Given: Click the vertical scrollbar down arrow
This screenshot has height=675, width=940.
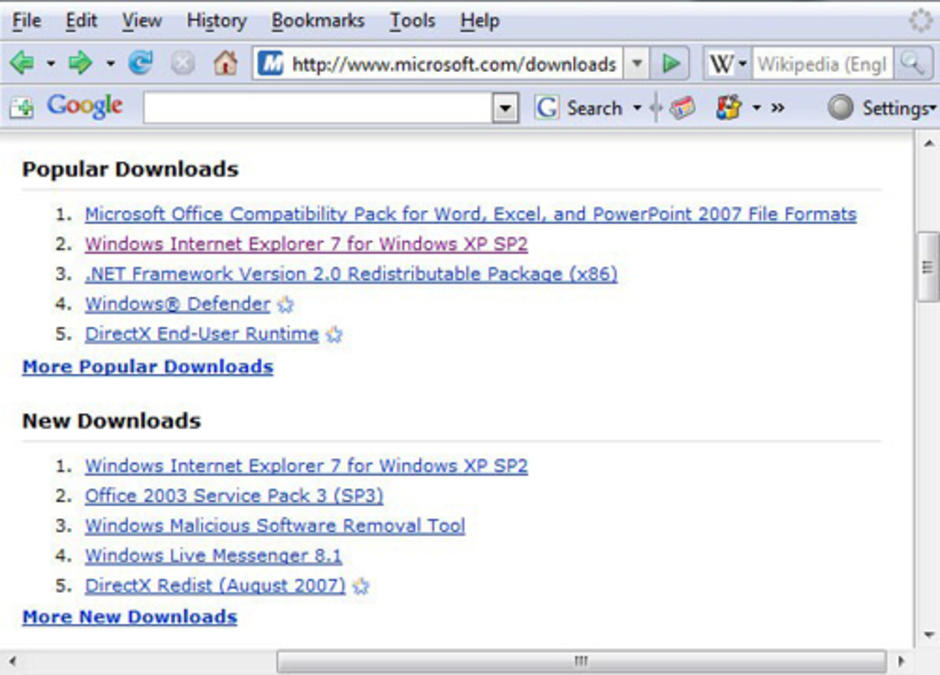Looking at the screenshot, I should point(928,635).
